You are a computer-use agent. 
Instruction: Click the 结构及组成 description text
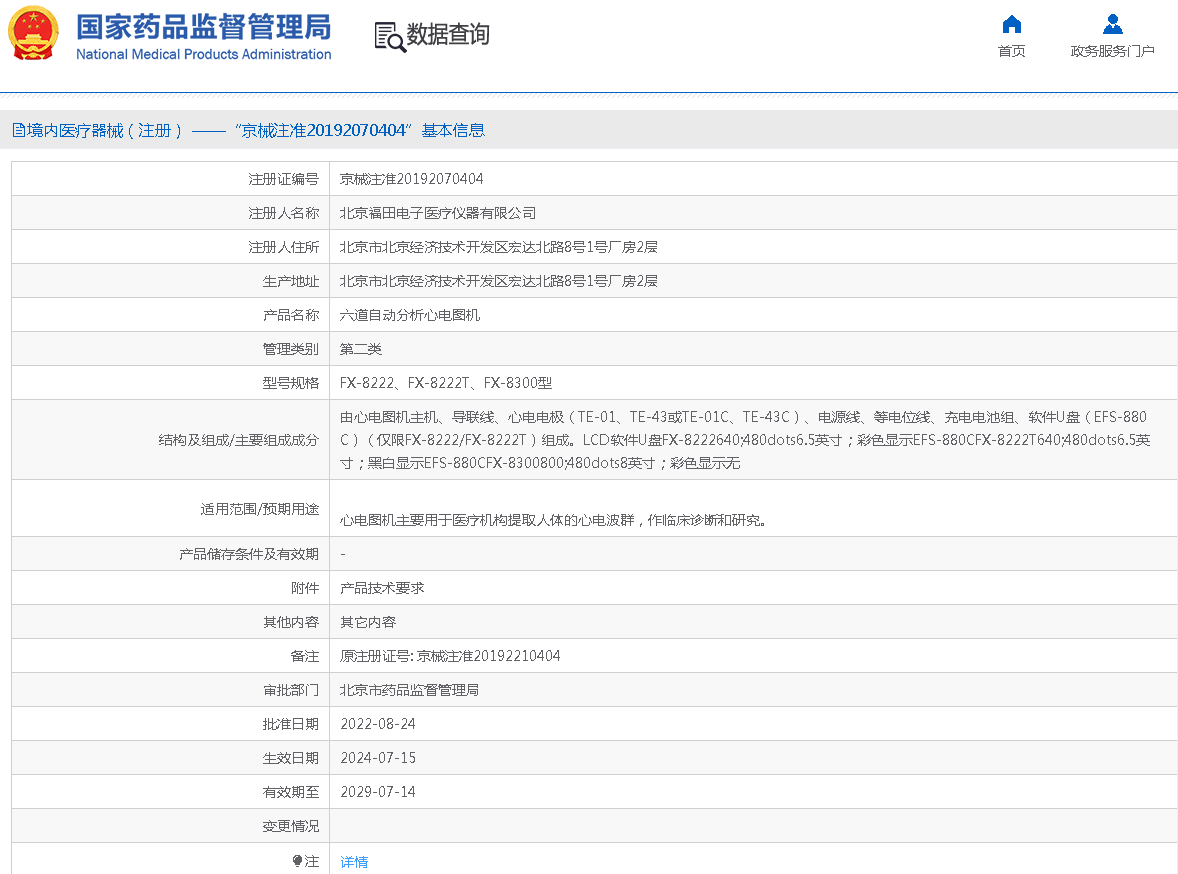point(745,440)
